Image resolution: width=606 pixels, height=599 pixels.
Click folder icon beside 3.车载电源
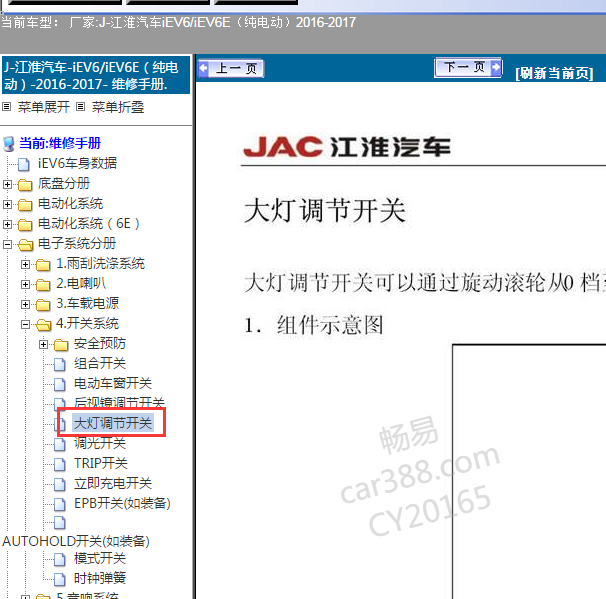43,305
